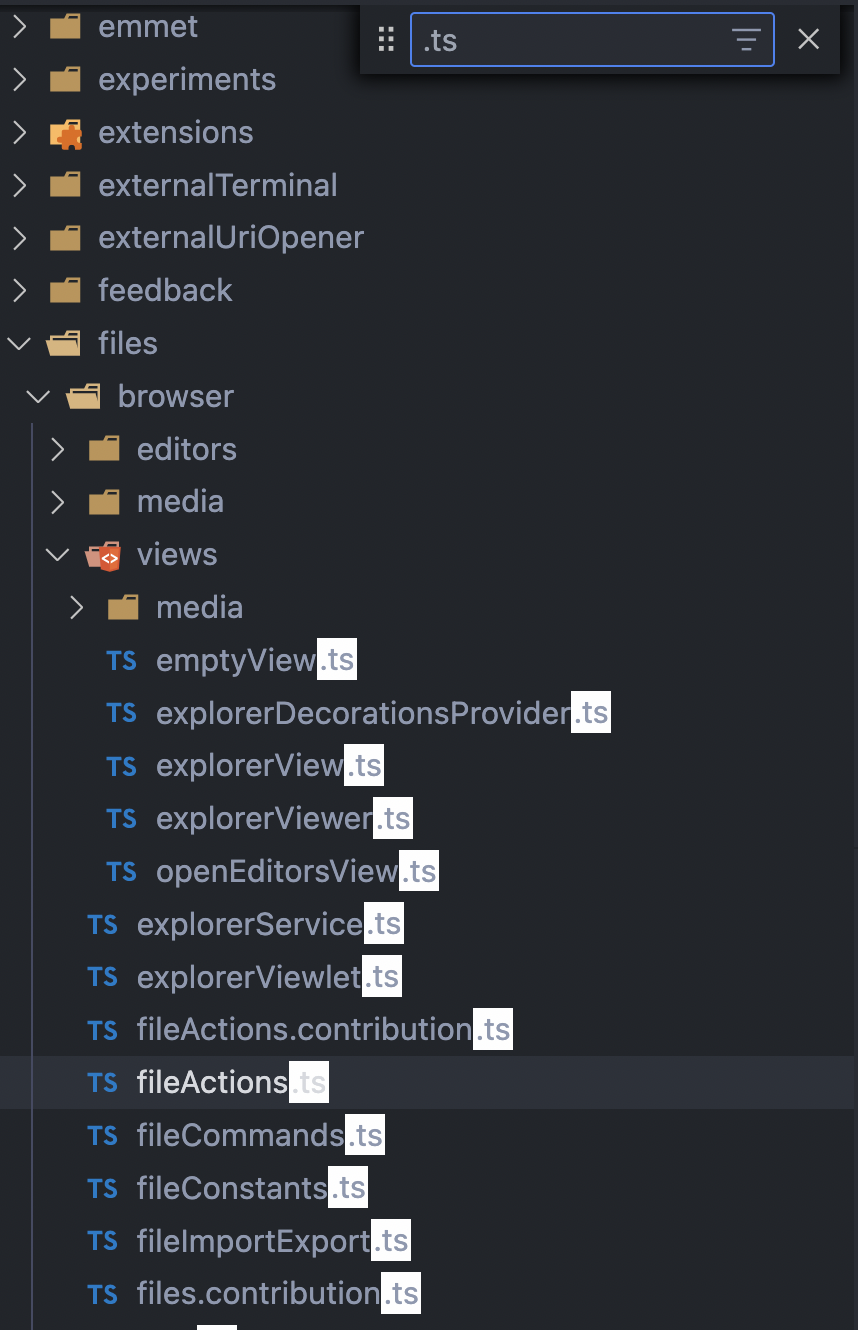Image resolution: width=858 pixels, height=1330 pixels.
Task: Click inside the .ts search input field
Action: (560, 39)
